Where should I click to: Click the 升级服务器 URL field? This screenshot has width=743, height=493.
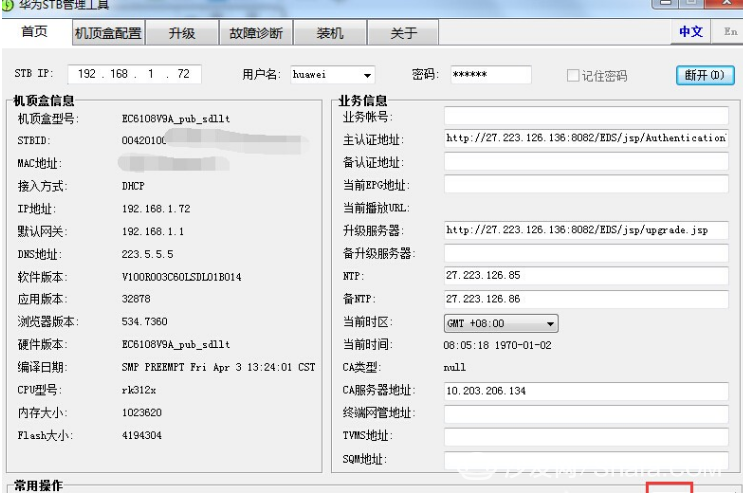[x=586, y=230]
